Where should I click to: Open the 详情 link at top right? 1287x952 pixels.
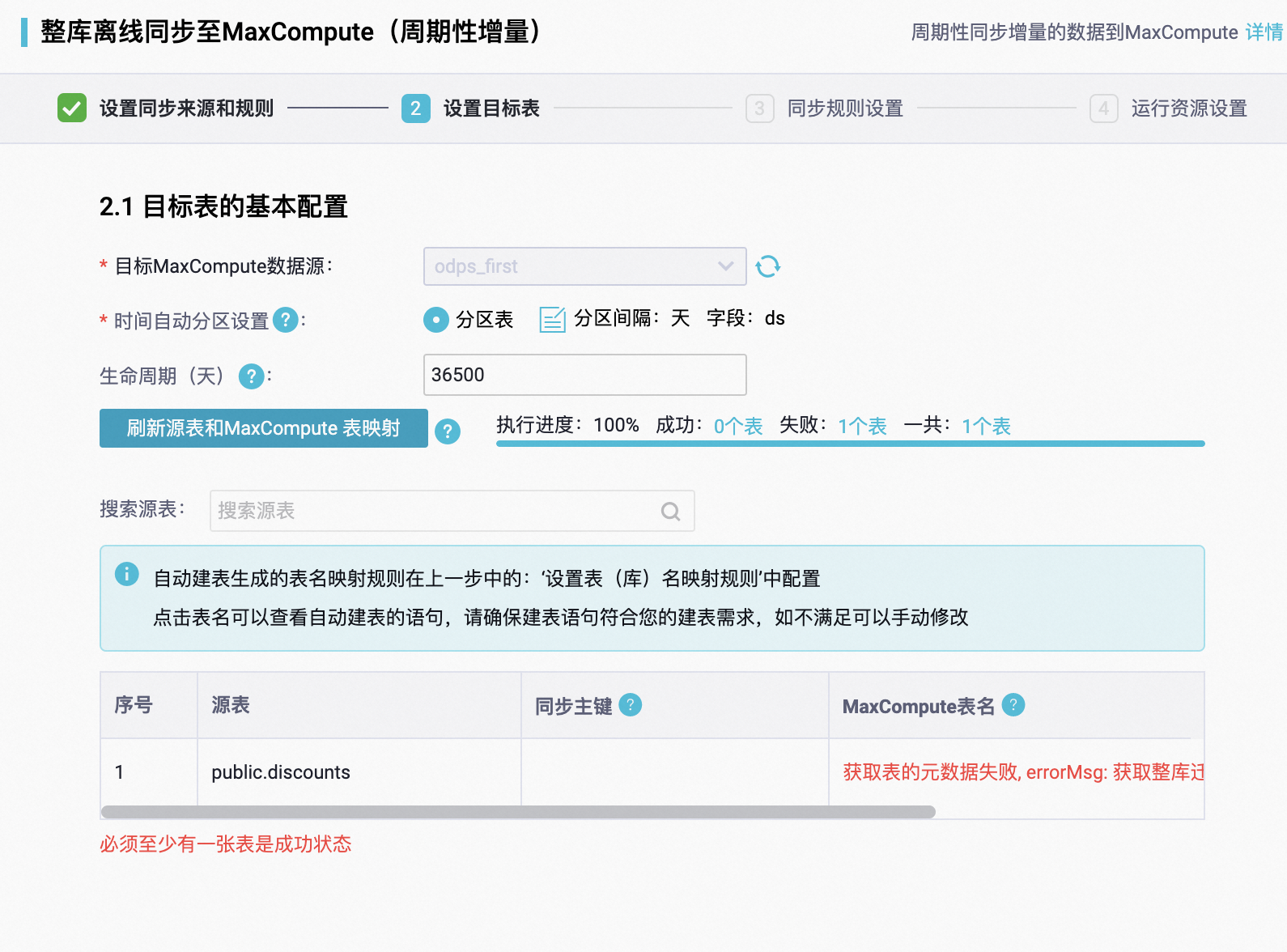pyautogui.click(x=1264, y=32)
